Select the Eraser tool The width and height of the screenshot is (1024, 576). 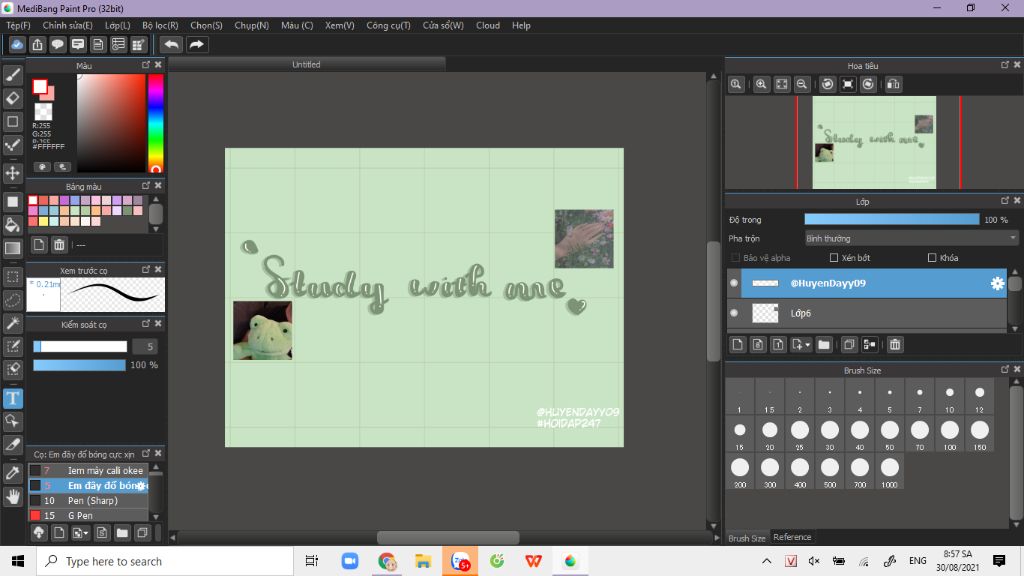coord(12,98)
